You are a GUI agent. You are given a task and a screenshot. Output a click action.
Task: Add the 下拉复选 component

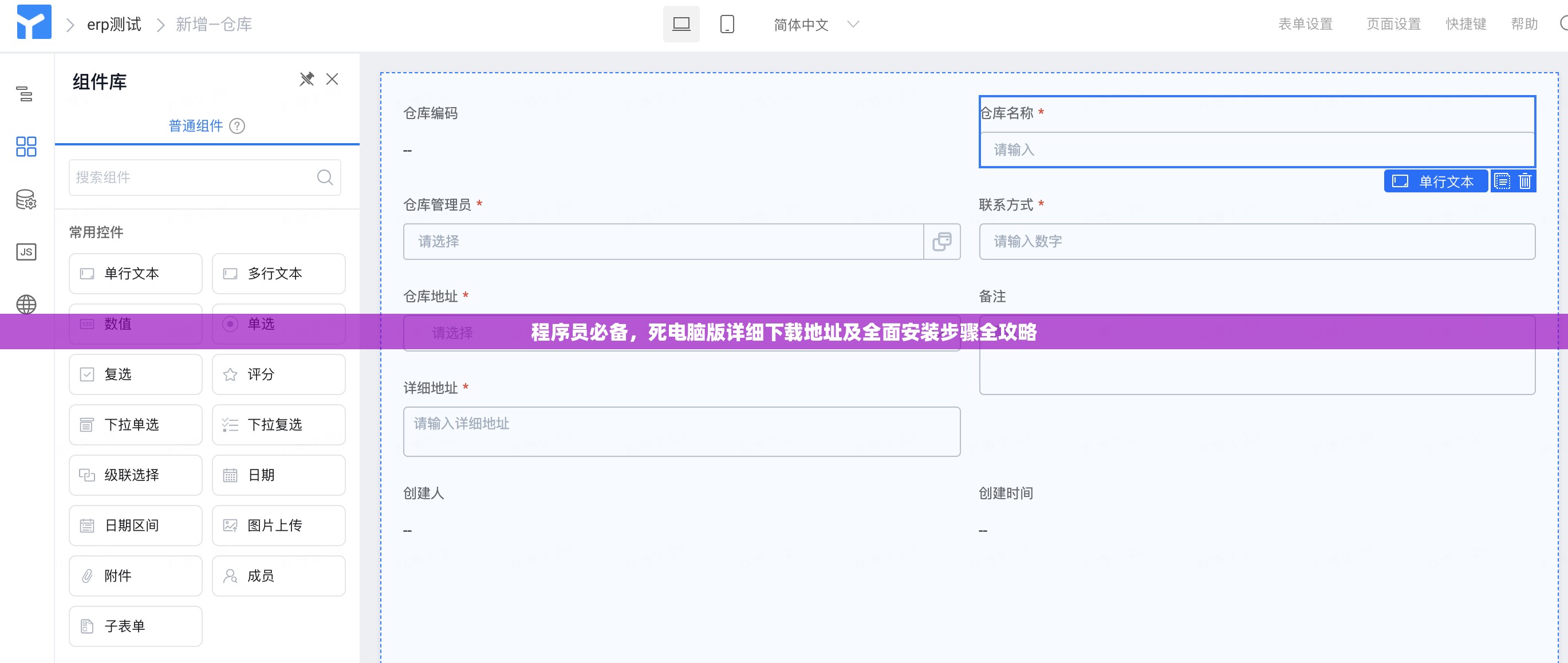point(279,425)
